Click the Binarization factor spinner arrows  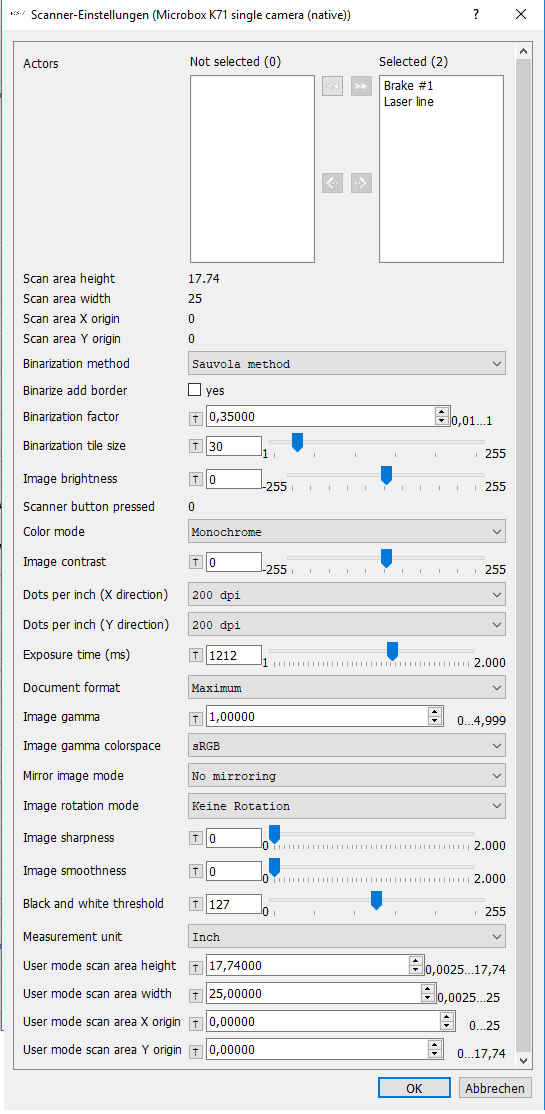(443, 417)
